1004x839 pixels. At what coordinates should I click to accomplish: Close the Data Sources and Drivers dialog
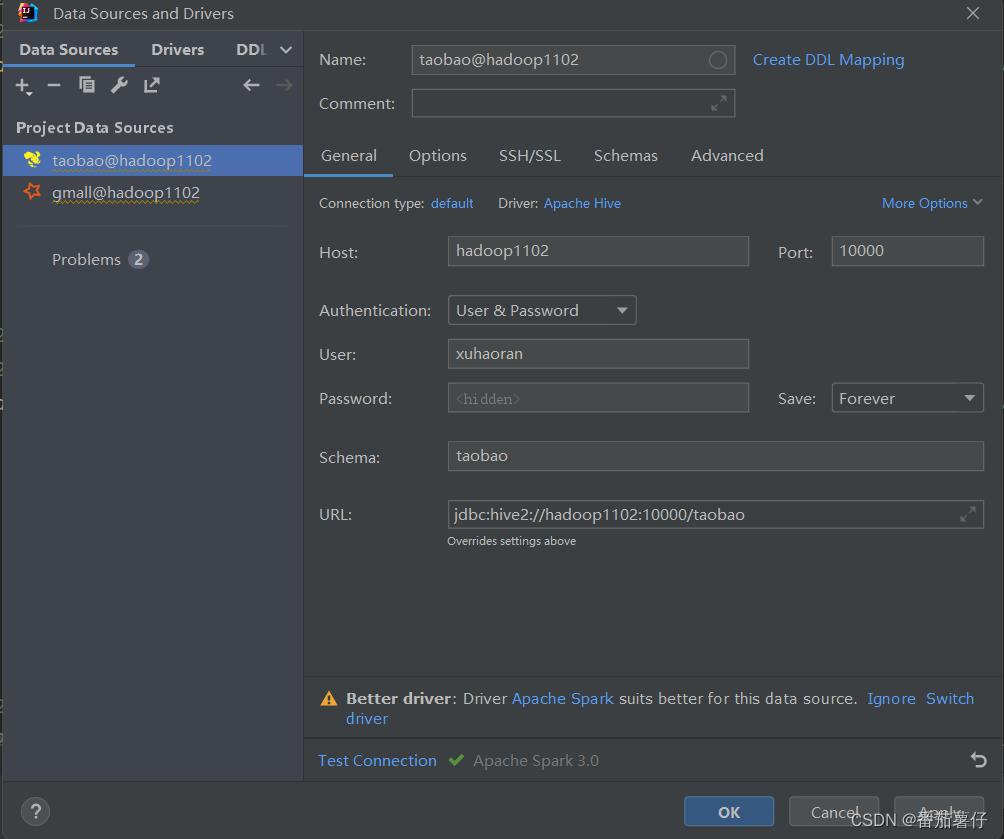973,13
